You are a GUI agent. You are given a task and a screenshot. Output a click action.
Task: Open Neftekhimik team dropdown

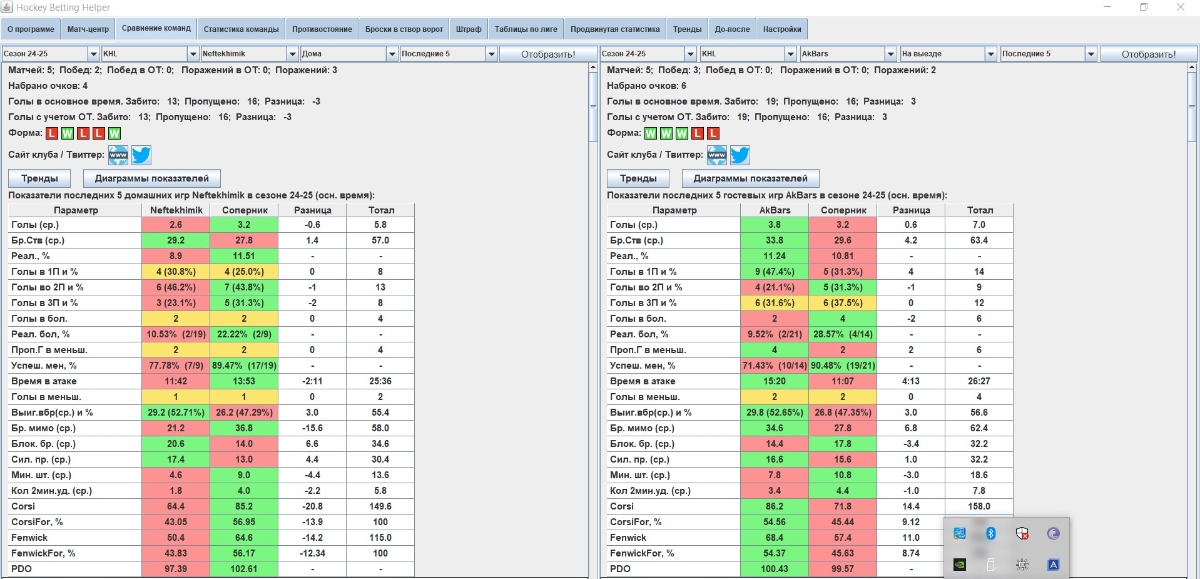(249, 54)
